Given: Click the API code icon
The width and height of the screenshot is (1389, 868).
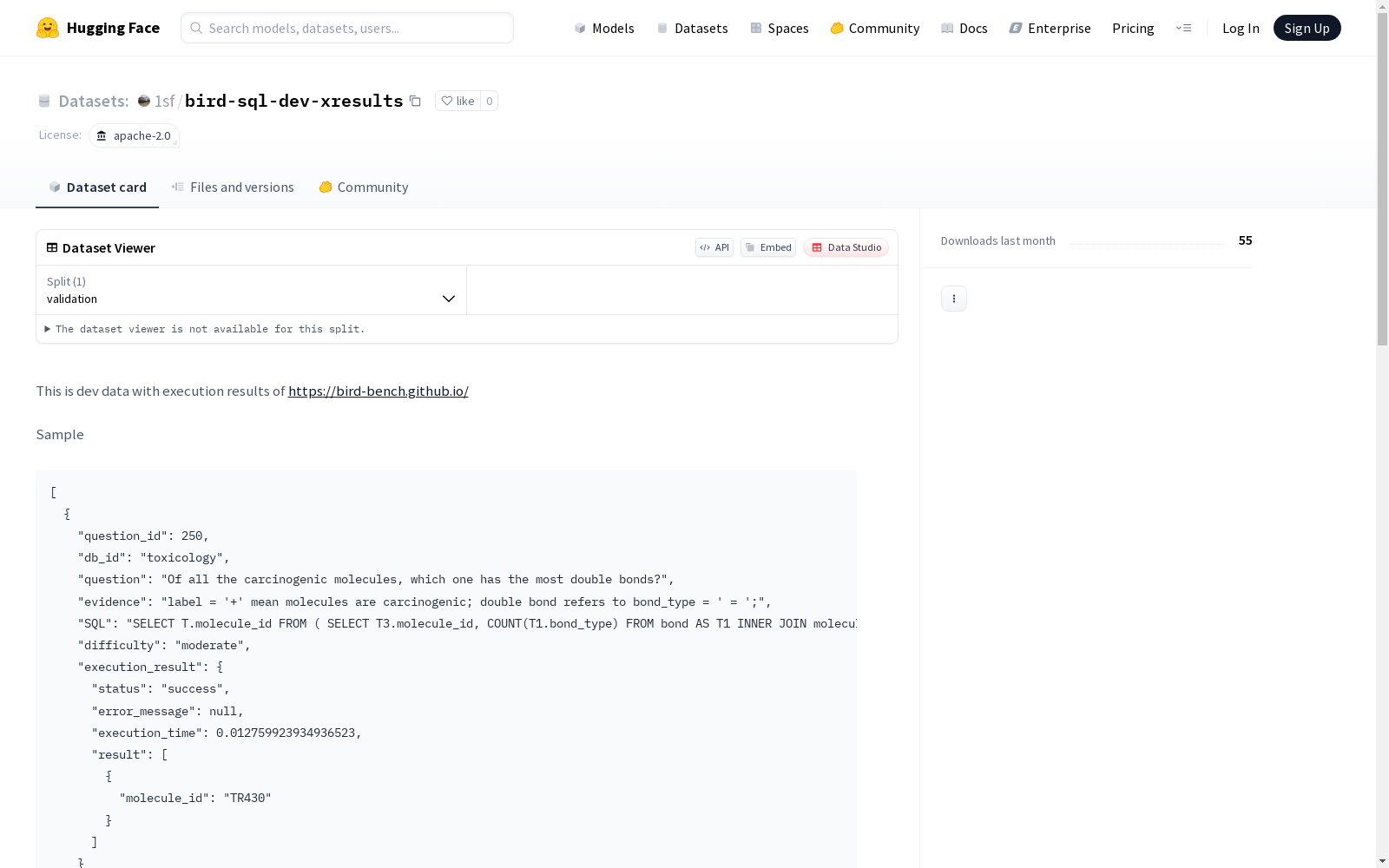Looking at the screenshot, I should (705, 247).
